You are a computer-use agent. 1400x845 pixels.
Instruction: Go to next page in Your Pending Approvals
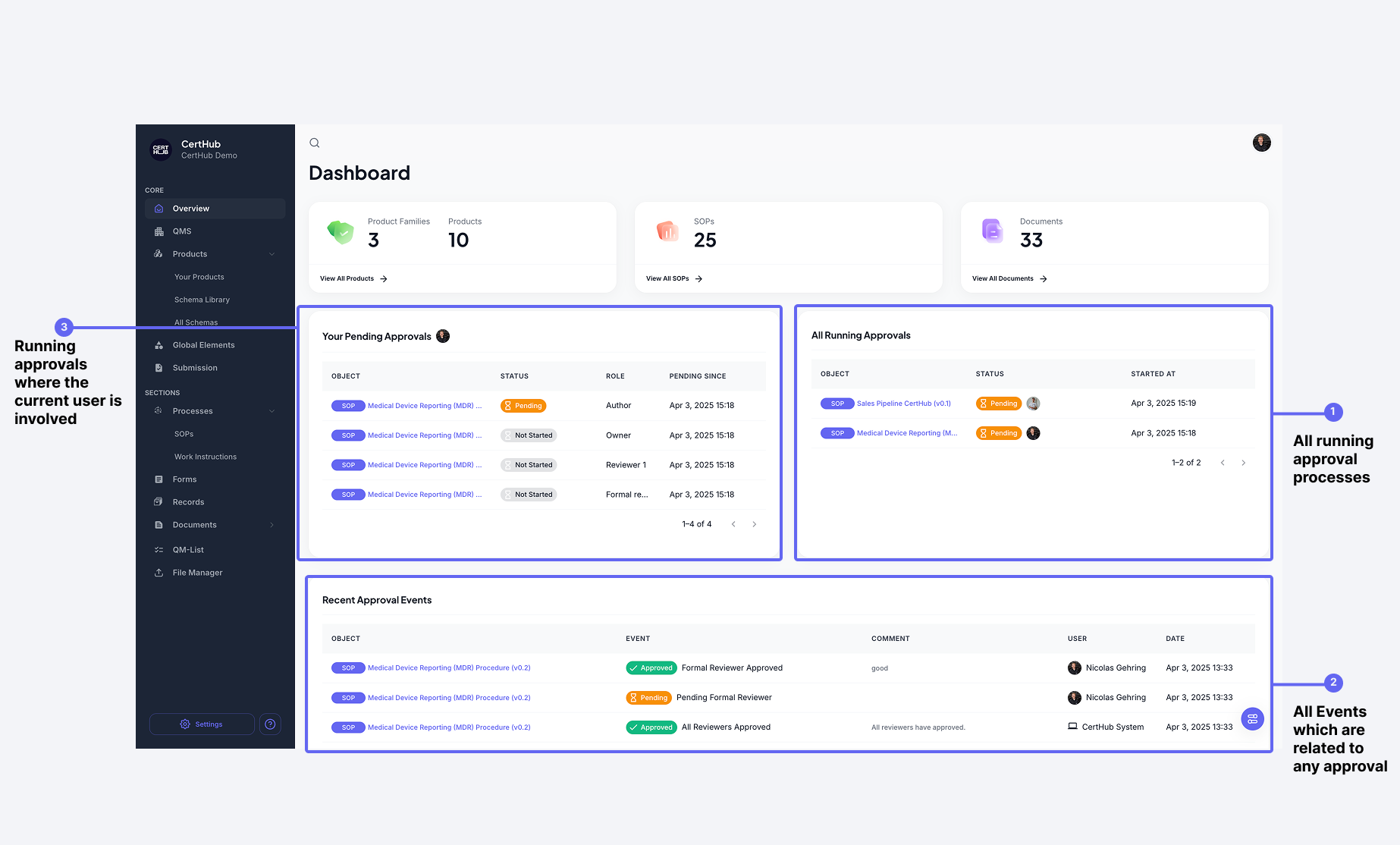754,523
